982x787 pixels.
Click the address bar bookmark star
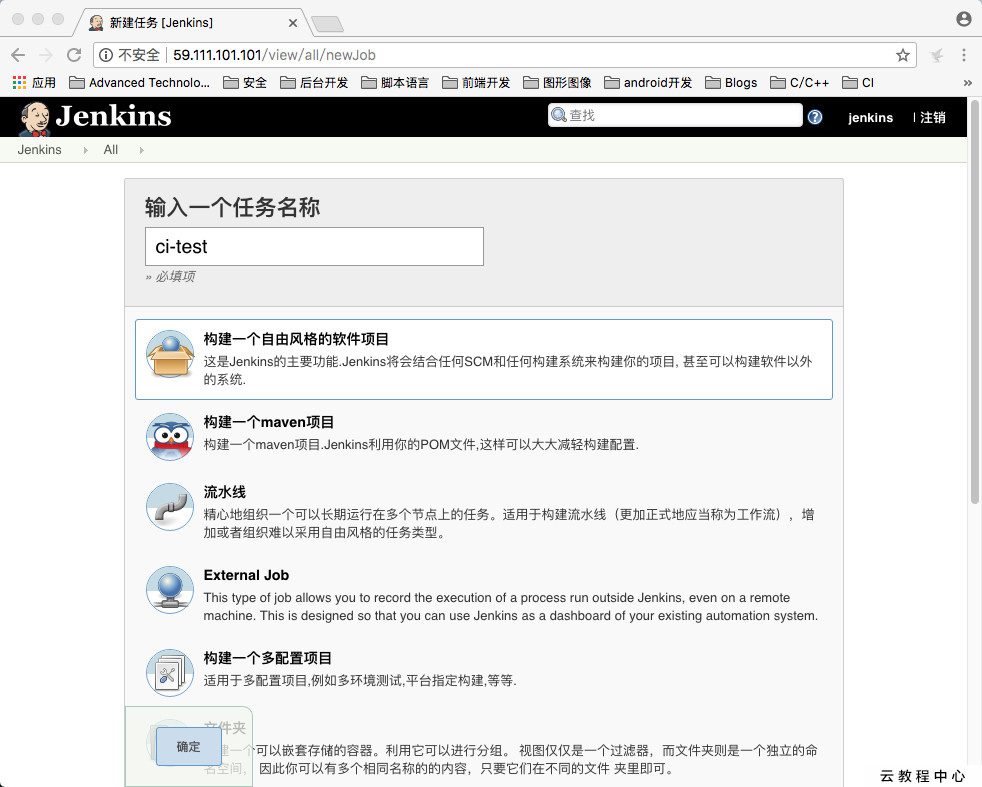pos(901,56)
